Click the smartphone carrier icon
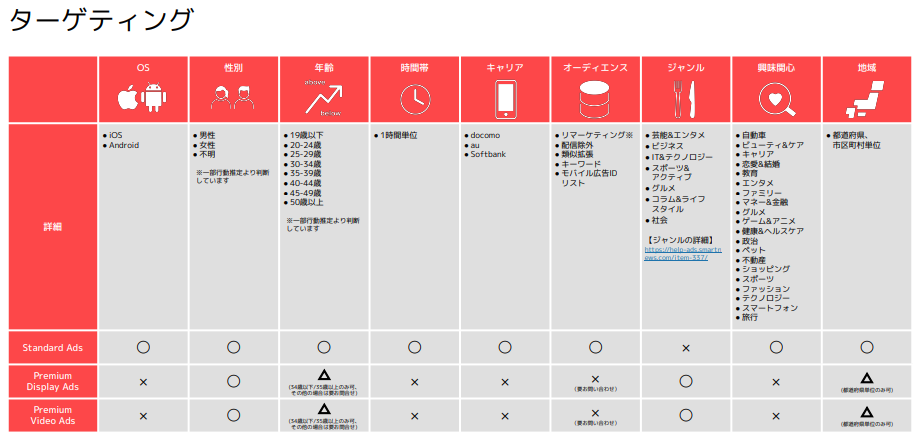 pos(505,99)
